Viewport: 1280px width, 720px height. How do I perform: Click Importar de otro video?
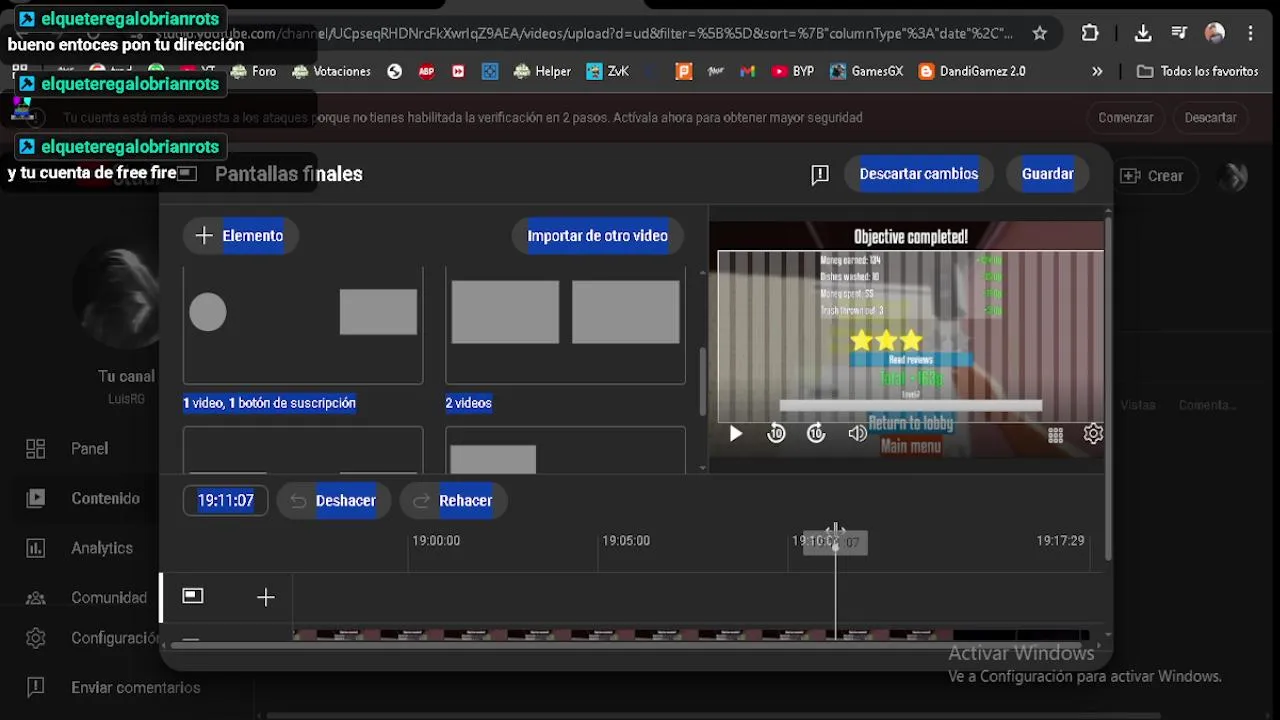tap(597, 236)
